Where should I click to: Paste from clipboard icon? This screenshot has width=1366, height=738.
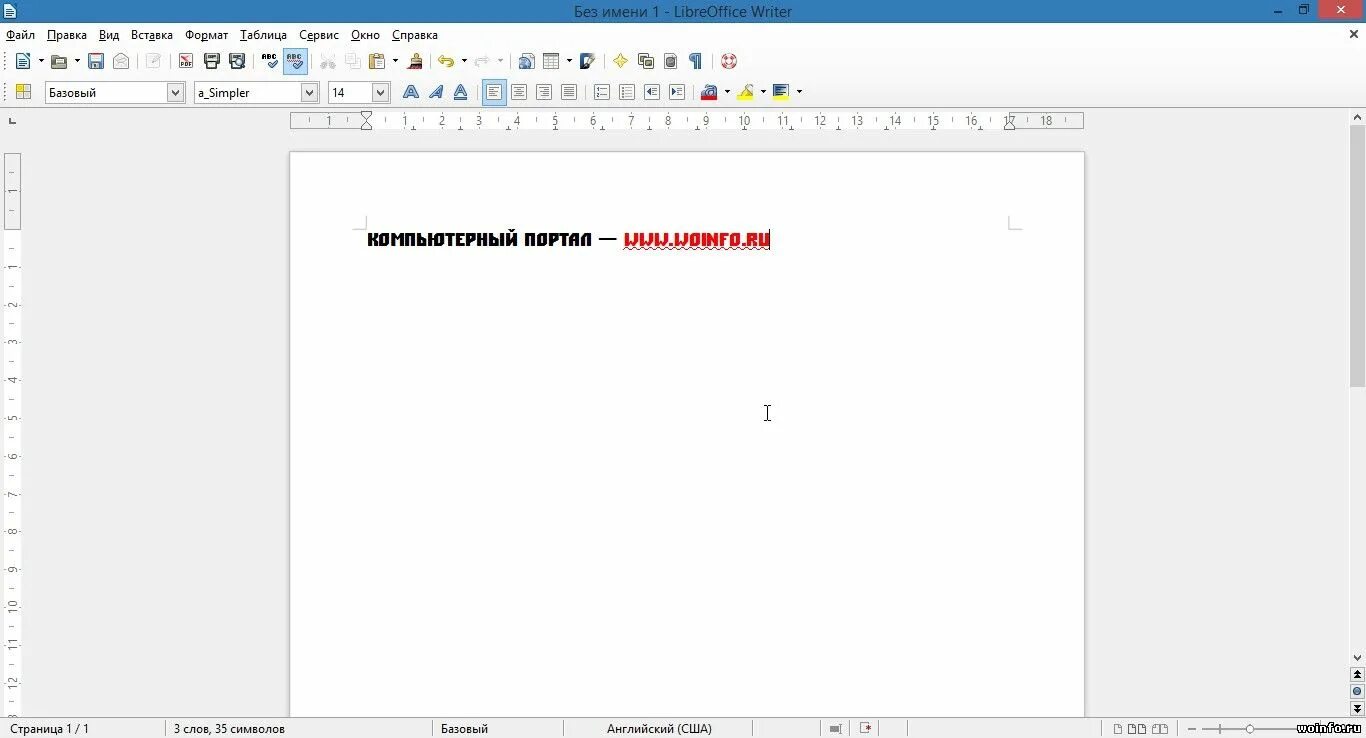pos(377,61)
